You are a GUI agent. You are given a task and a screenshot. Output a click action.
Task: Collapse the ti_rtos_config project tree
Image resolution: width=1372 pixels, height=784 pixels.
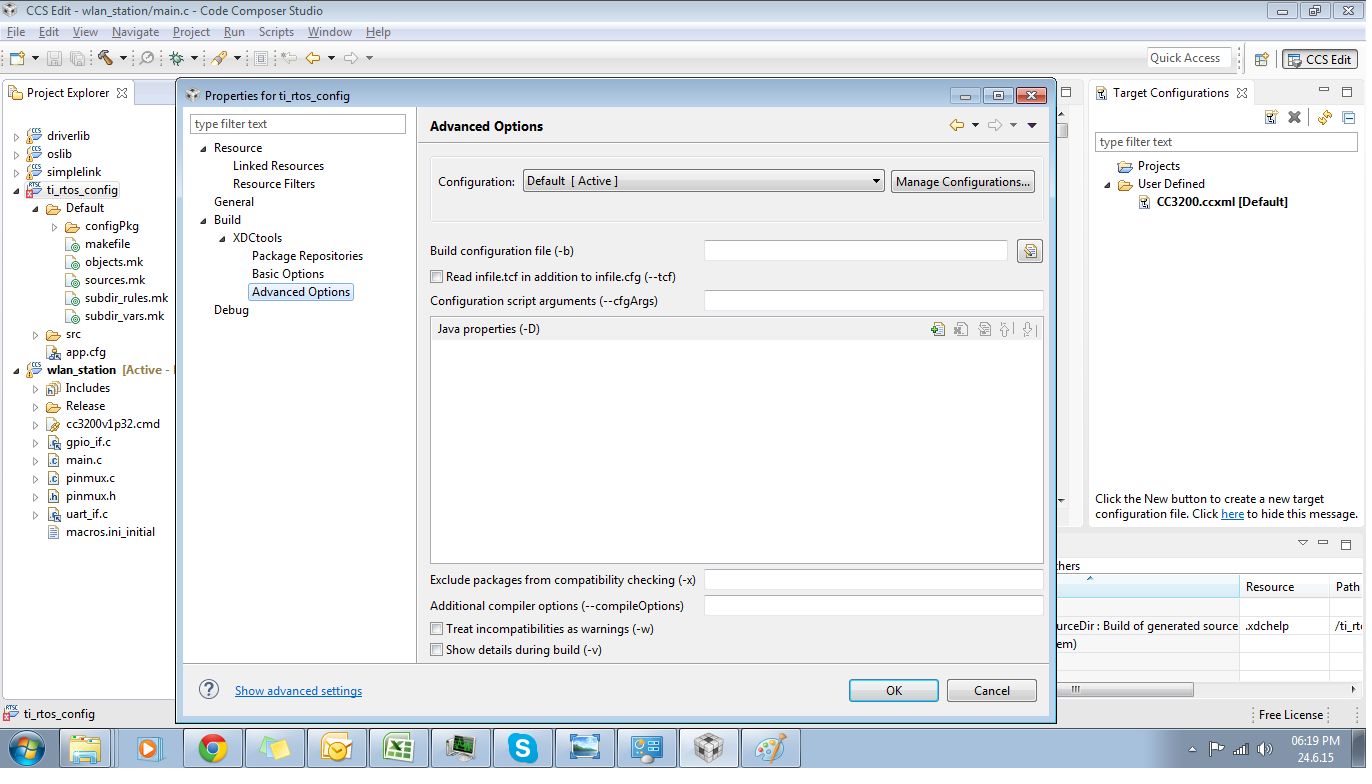[16, 190]
